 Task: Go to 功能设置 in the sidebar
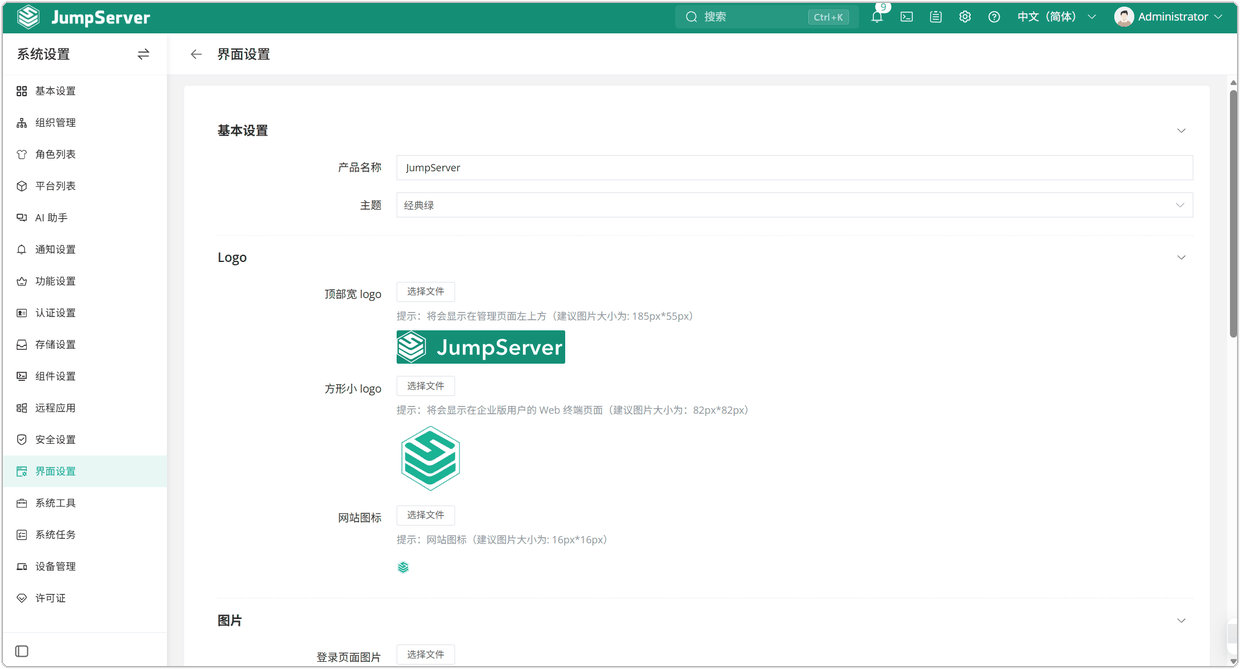[x=84, y=282]
